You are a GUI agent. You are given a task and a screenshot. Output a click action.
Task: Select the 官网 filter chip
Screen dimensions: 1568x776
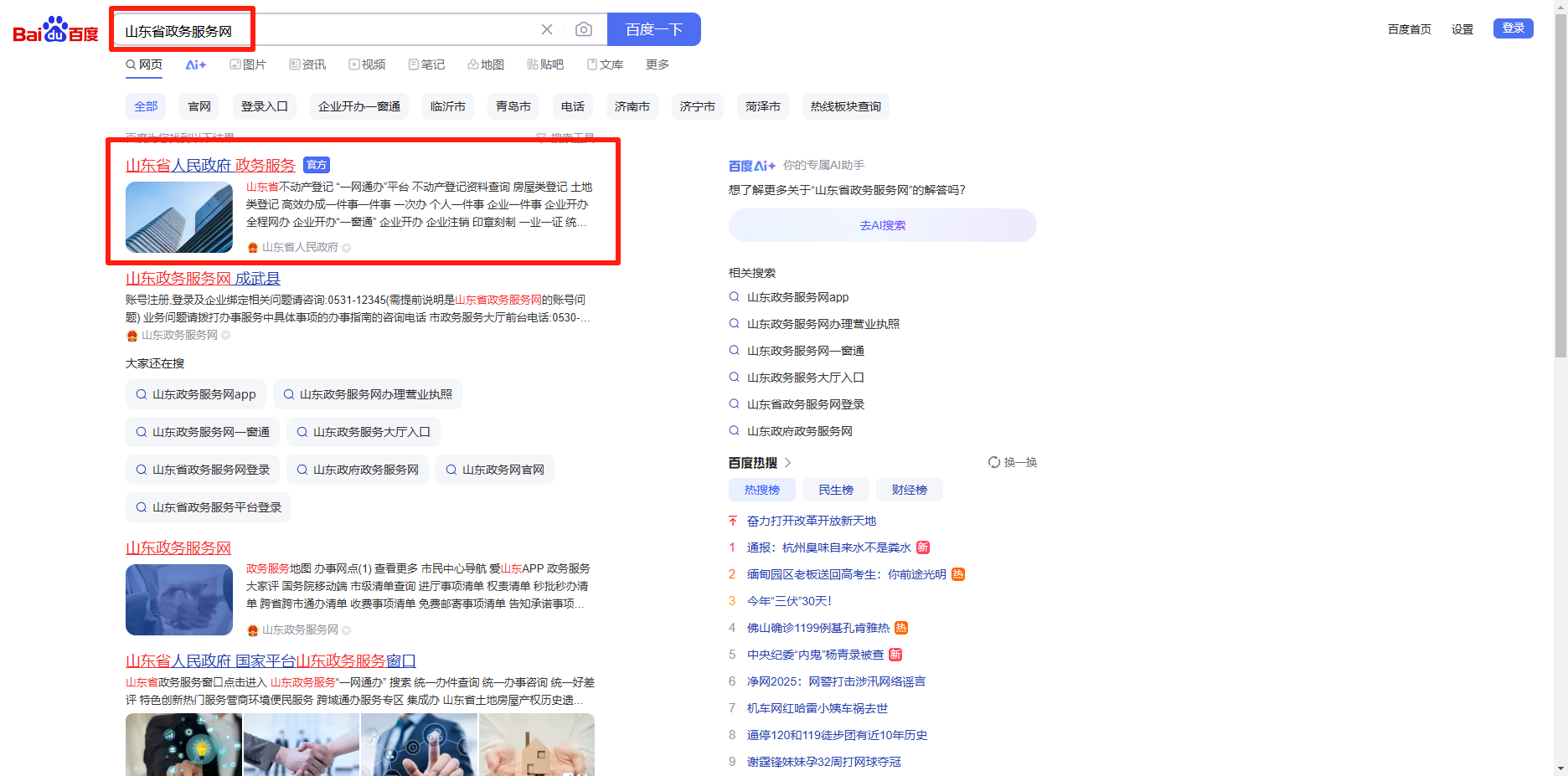pos(199,106)
